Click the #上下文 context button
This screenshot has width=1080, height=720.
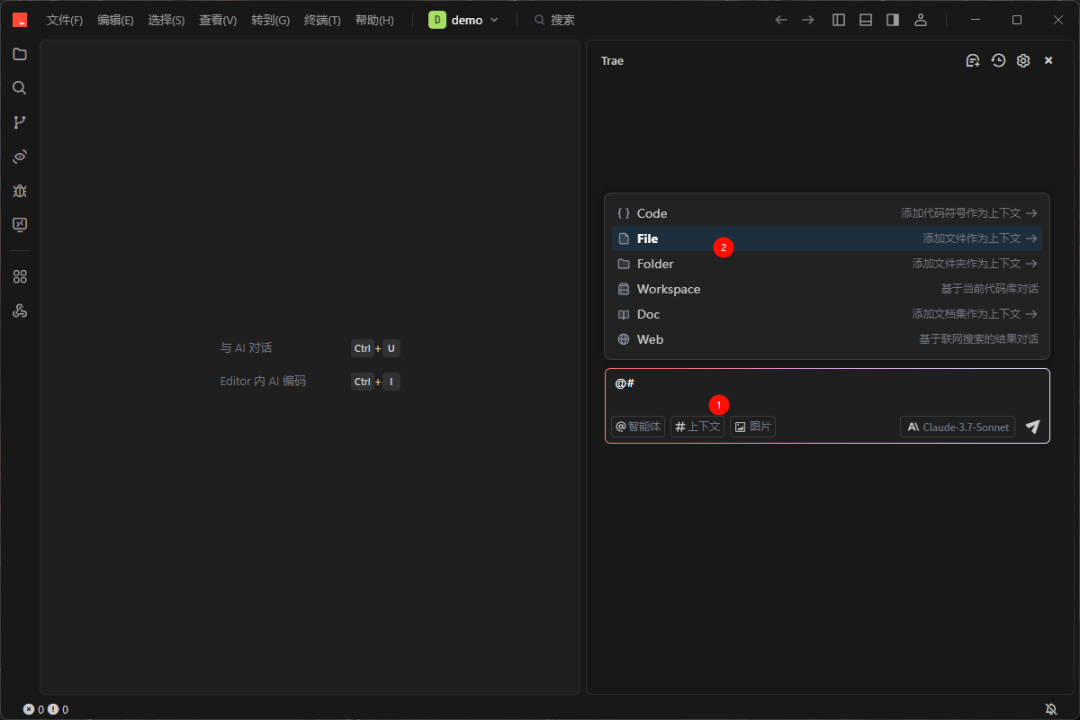pos(697,427)
